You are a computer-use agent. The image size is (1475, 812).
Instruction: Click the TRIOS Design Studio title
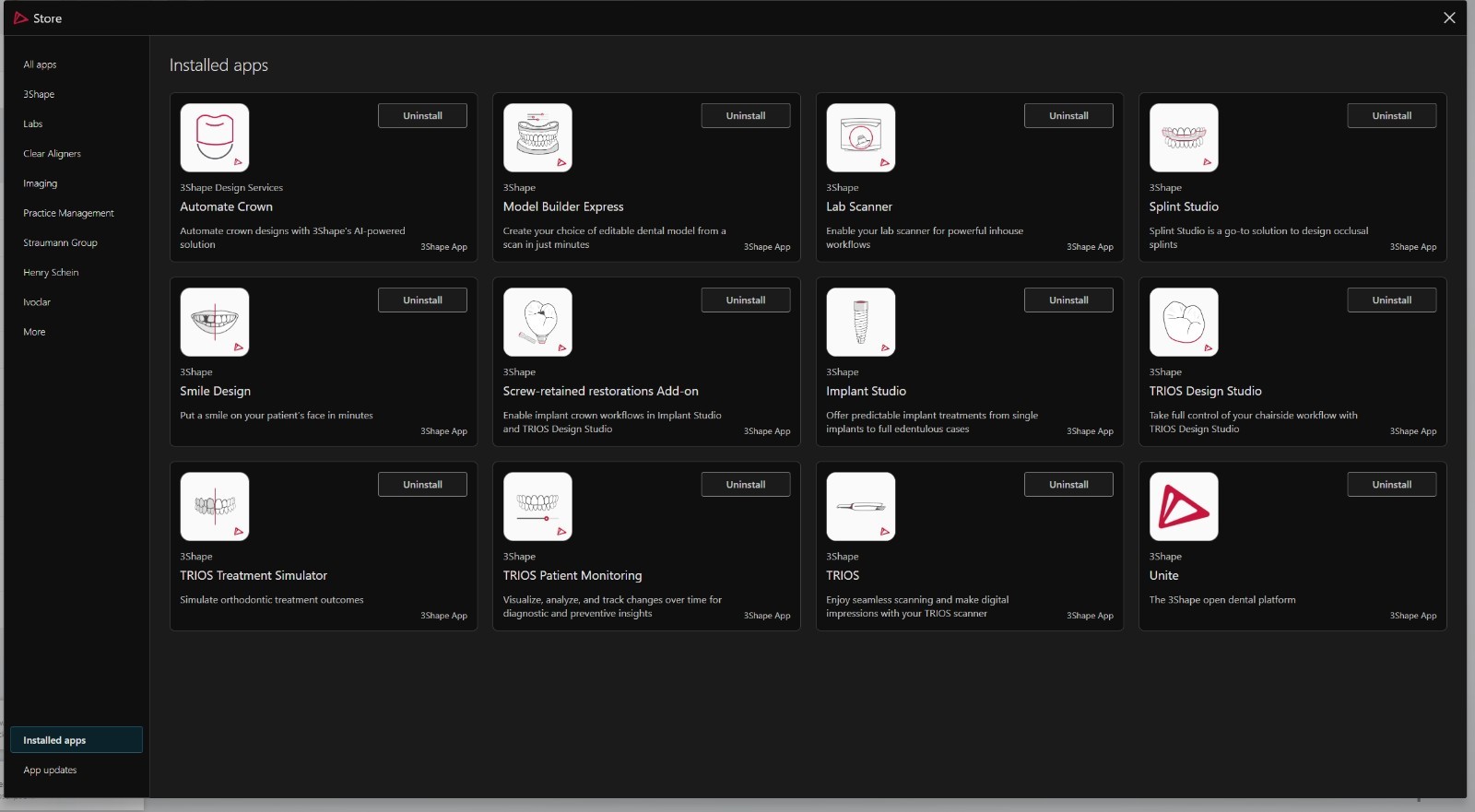pos(1206,391)
